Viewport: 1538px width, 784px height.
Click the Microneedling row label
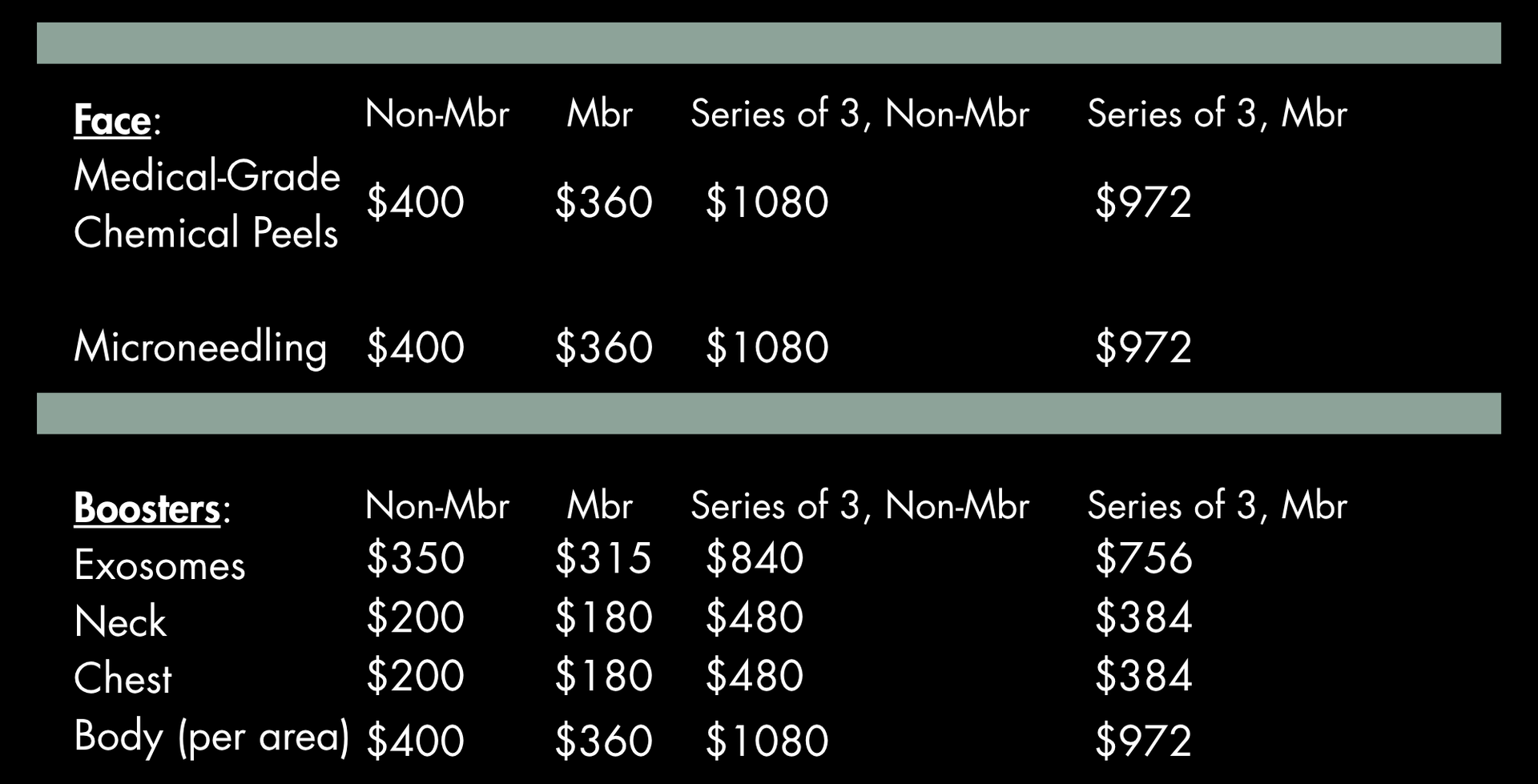[x=200, y=348]
